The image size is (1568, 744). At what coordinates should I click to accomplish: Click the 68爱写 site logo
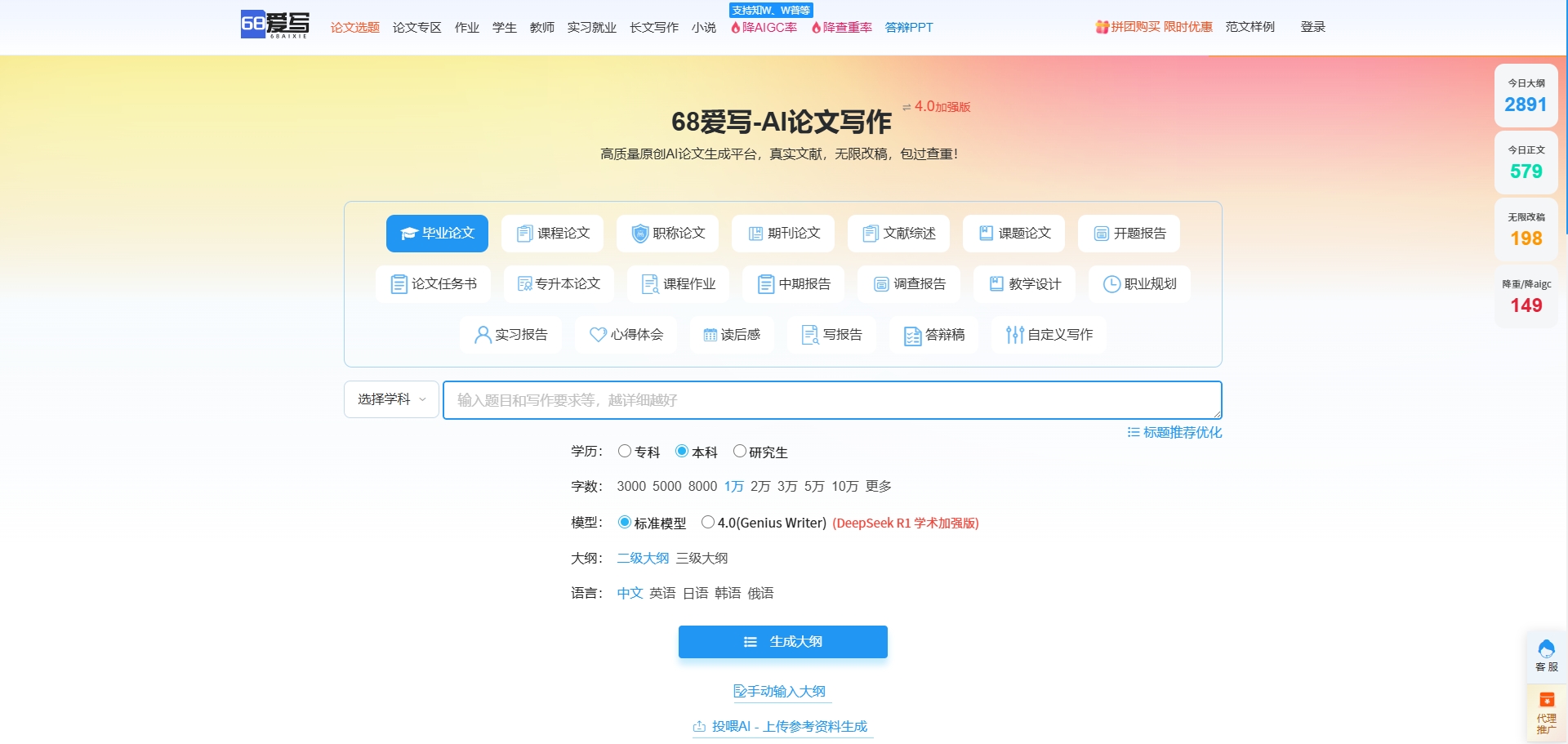tap(275, 25)
